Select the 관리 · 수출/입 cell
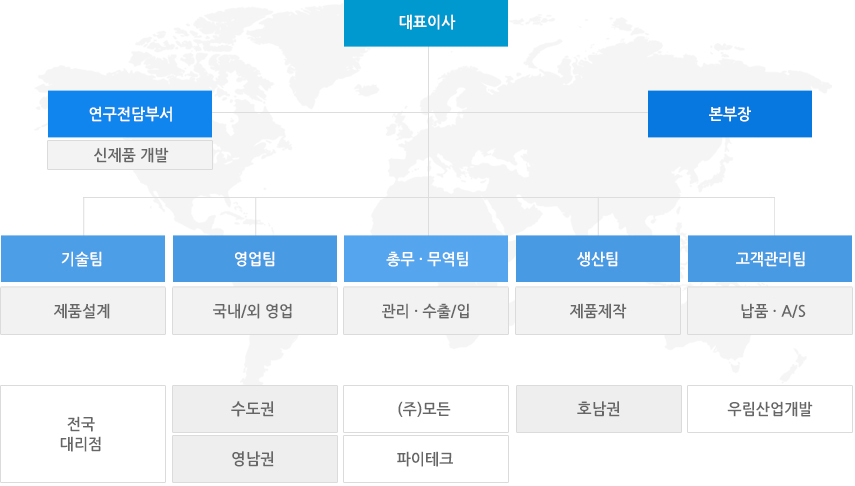This screenshot has width=855, height=486. point(426,311)
